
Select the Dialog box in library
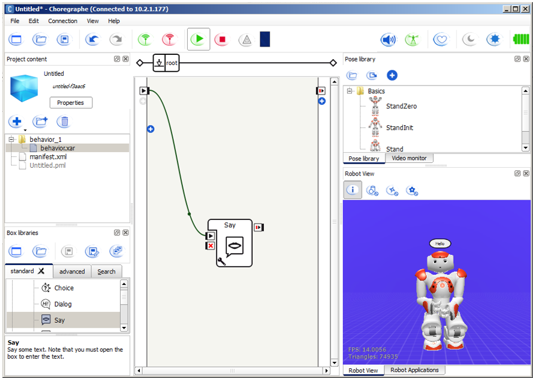coord(63,304)
